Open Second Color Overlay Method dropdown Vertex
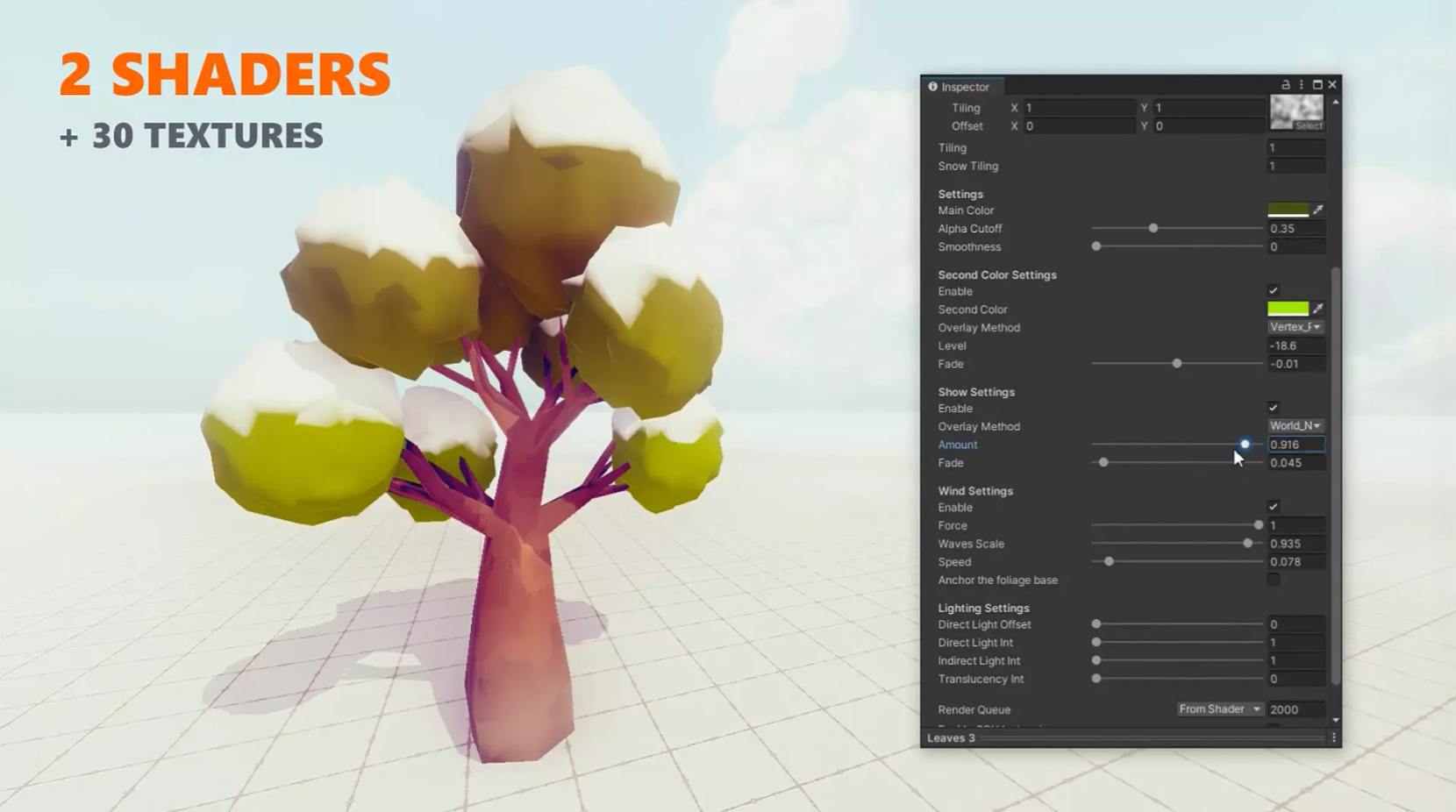The image size is (1456, 812). click(1295, 327)
